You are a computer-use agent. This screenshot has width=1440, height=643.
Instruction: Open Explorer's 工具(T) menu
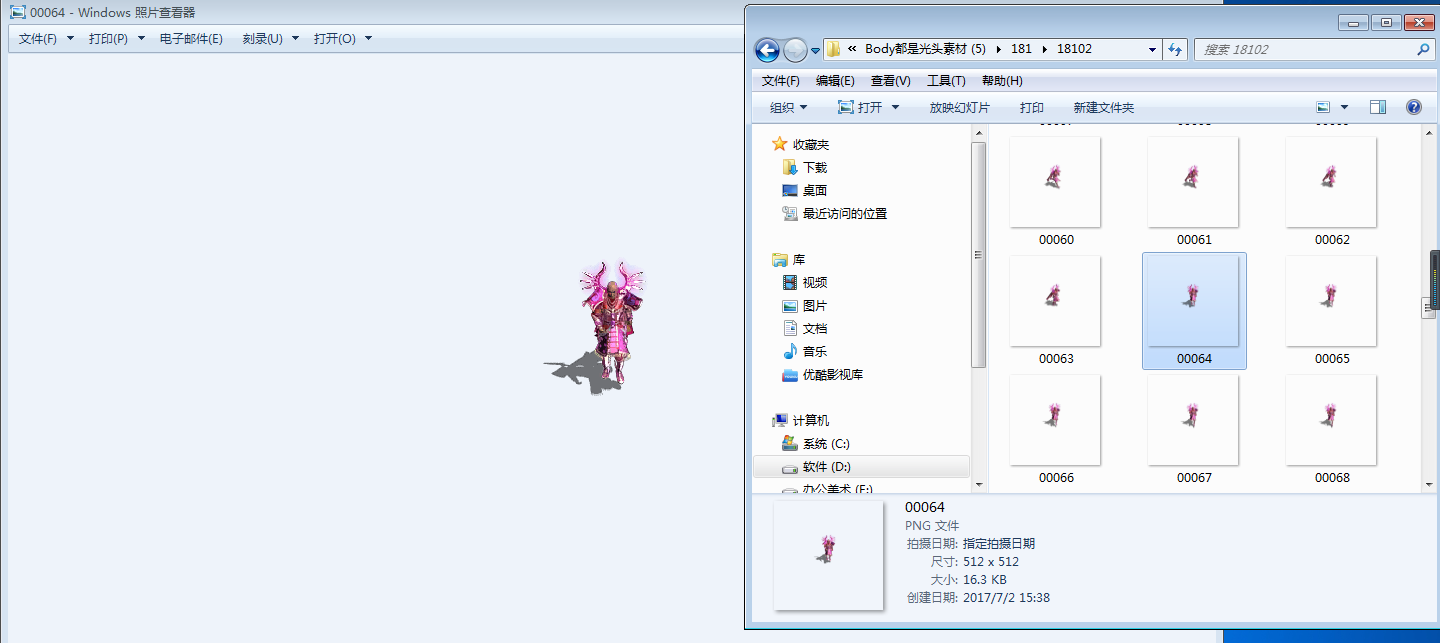[x=946, y=81]
